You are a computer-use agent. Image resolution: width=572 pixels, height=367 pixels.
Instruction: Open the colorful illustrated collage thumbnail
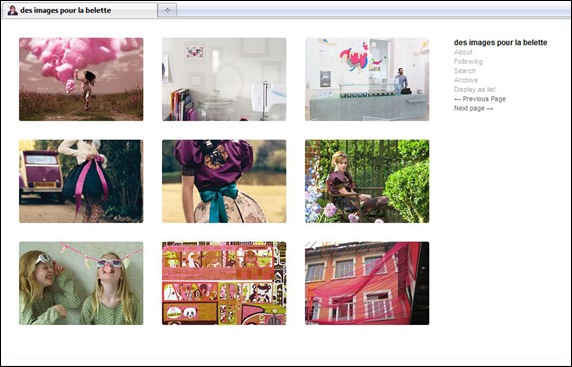coord(224,283)
